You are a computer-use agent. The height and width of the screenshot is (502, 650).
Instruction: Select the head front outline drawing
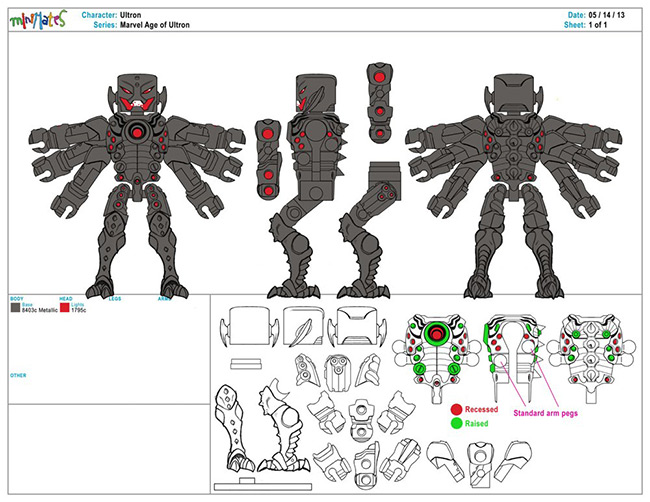[x=249, y=326]
